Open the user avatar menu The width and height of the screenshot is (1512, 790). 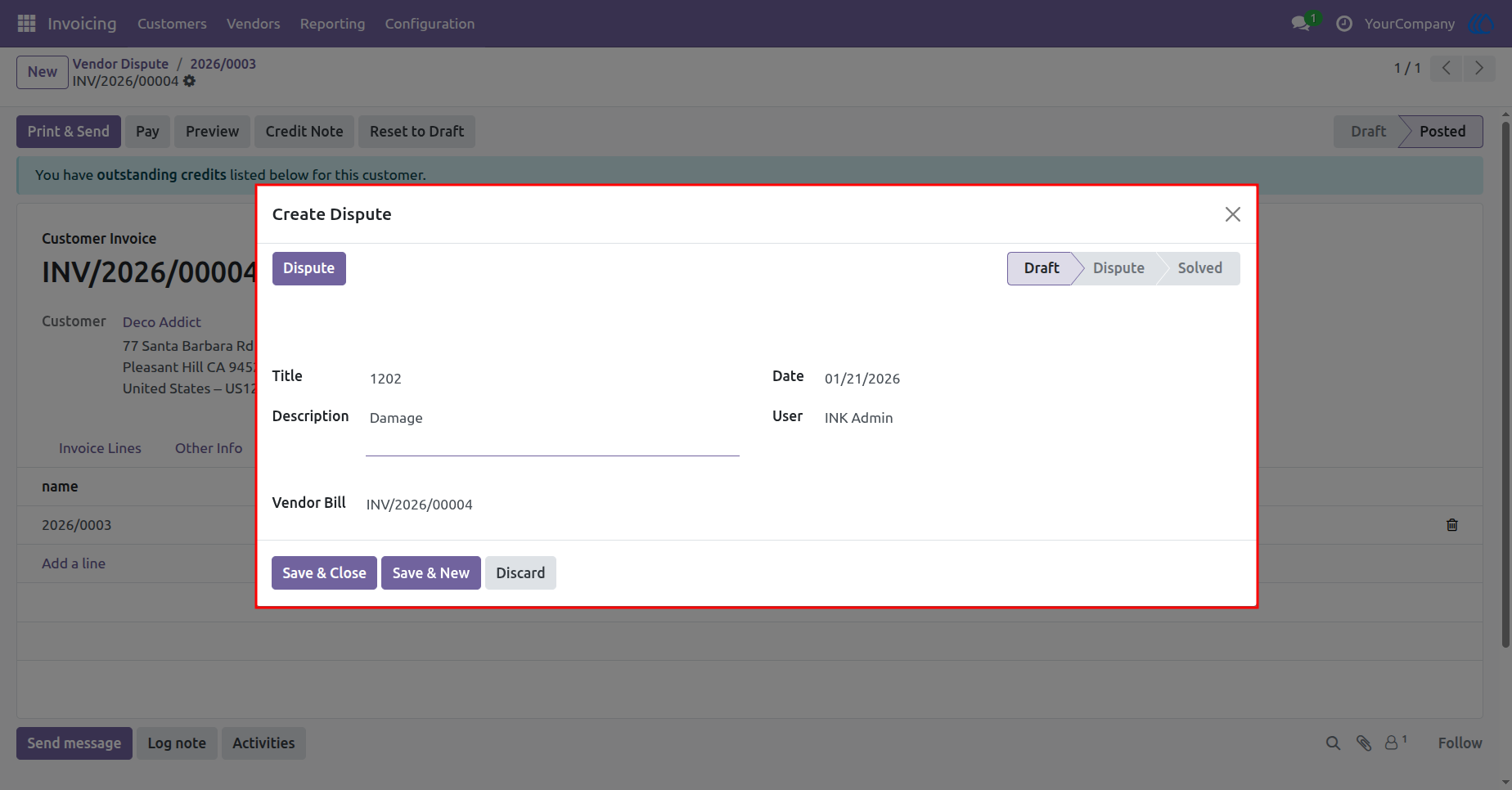coord(1481,24)
